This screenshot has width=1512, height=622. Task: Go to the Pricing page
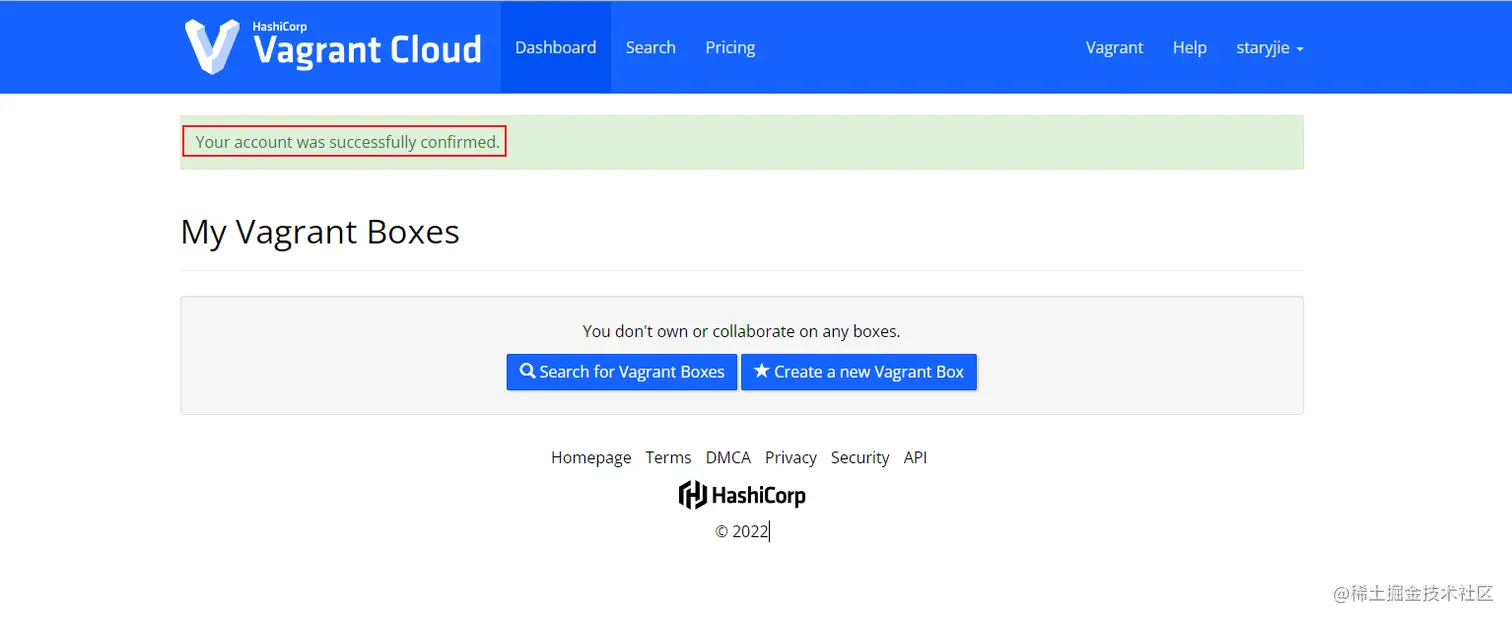730,47
